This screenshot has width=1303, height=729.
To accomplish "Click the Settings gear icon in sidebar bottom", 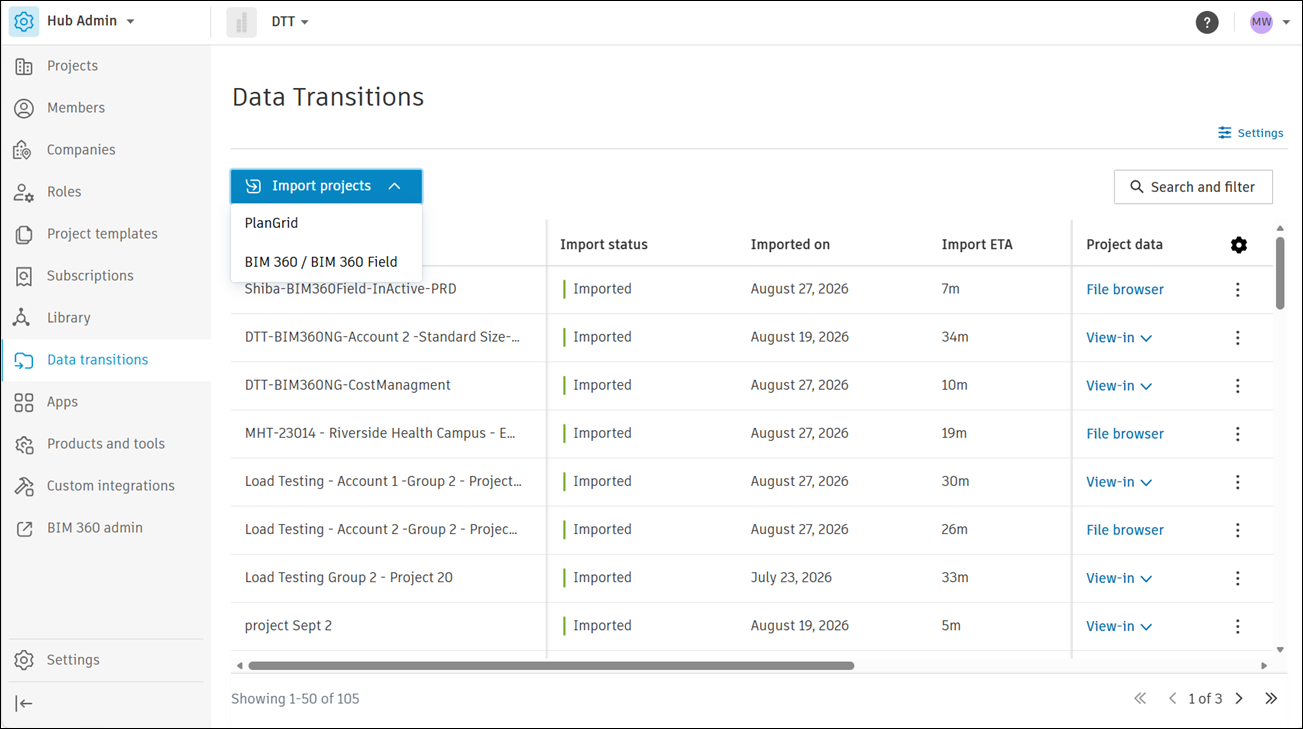I will 23,660.
